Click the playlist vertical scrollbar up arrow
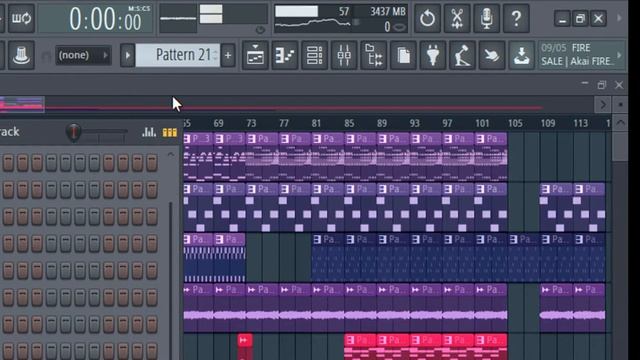 (x=620, y=123)
